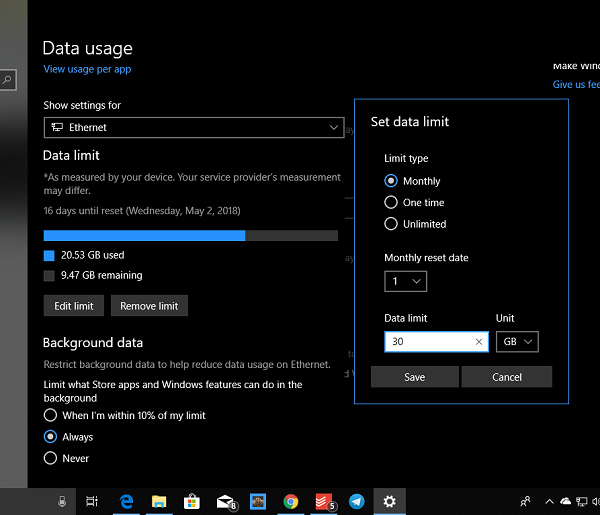Viewport: 600px width, 515px height.
Task: Open Todoist taskbar icon with badge
Action: pos(324,502)
